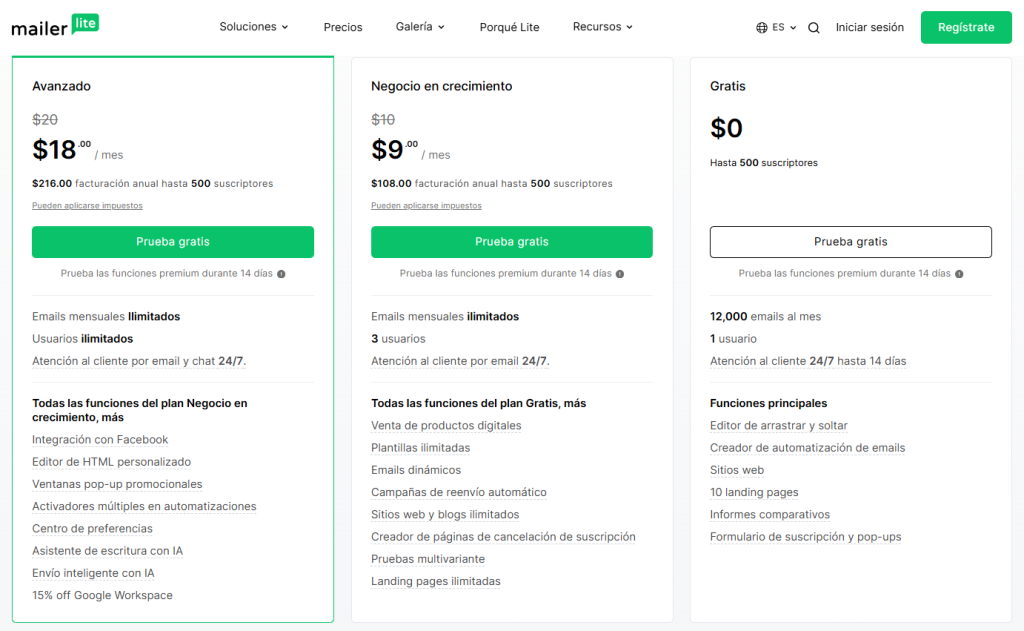The image size is (1024, 631).
Task: Start the Avanzado plan free trial
Action: 172,241
